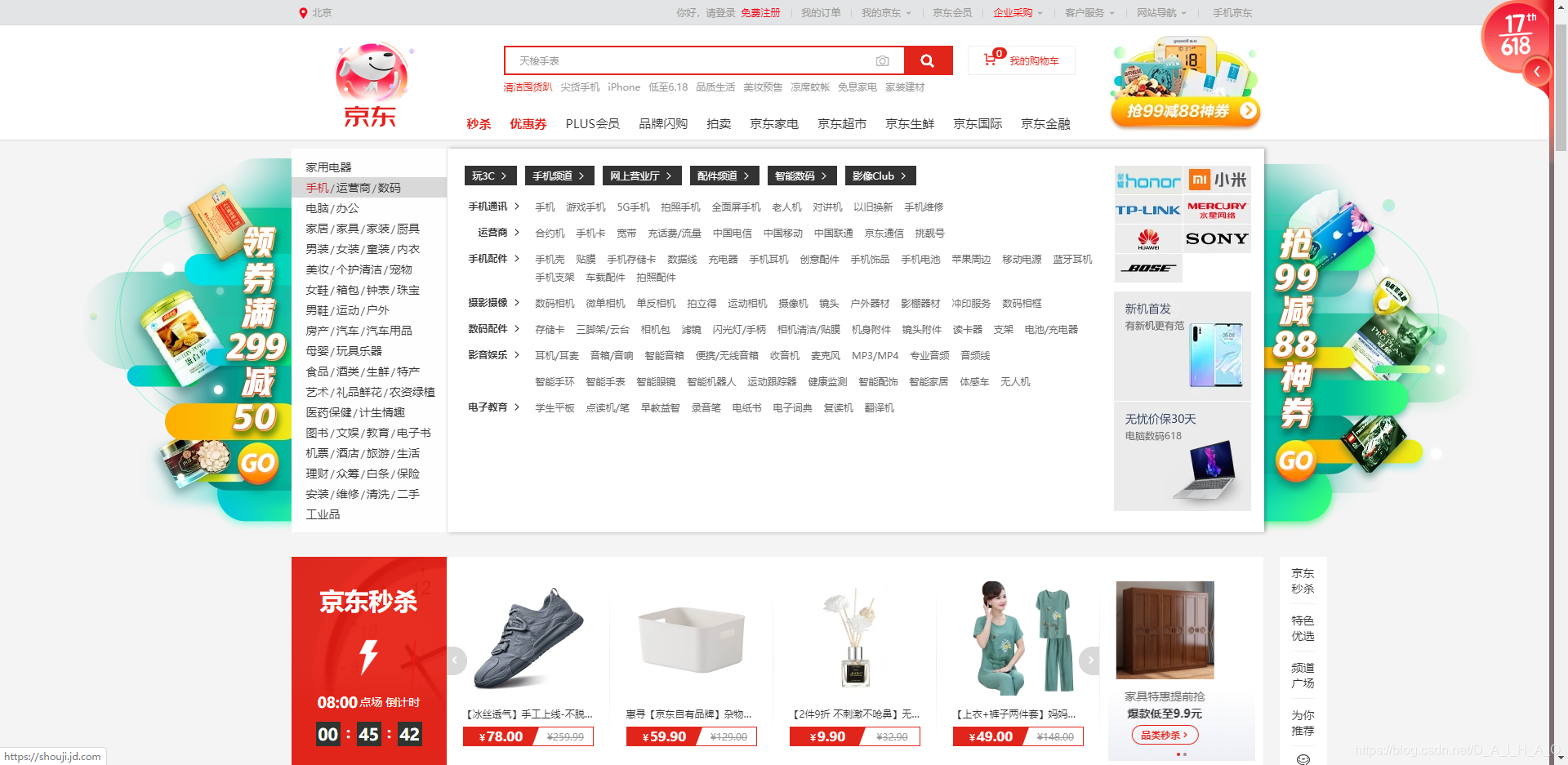The width and height of the screenshot is (1568, 765).
Task: Click next arrow in flash sale carousel
Action: coord(1090,660)
